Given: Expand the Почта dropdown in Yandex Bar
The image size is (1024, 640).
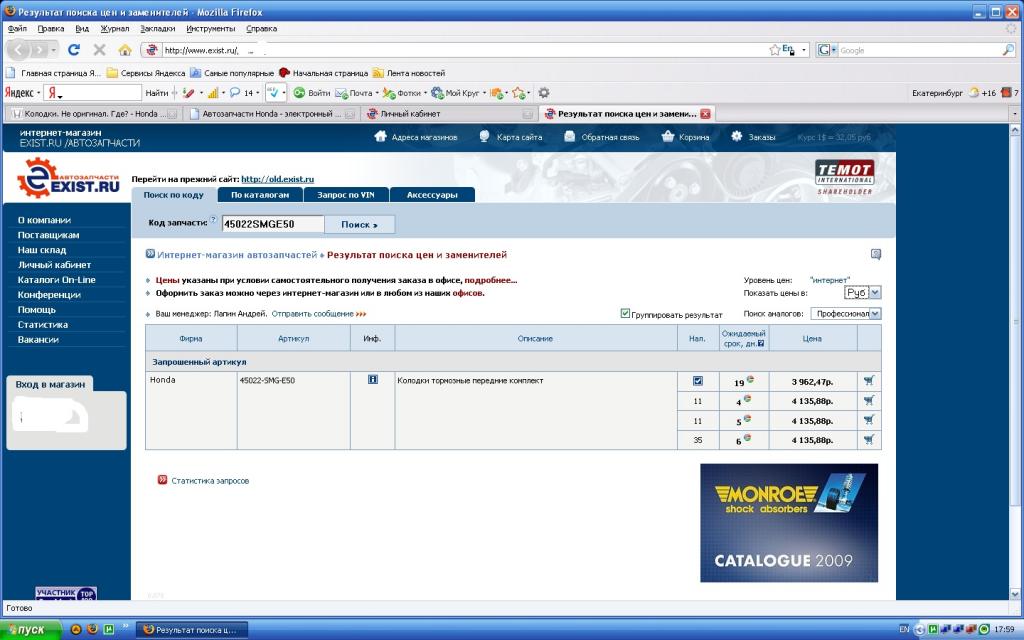Looking at the screenshot, I should (377, 93).
